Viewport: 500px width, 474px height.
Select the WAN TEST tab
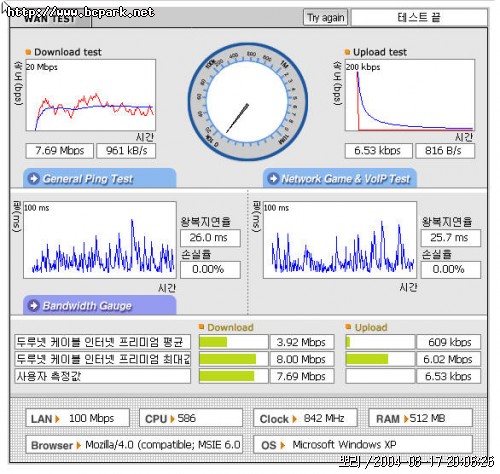[50, 19]
